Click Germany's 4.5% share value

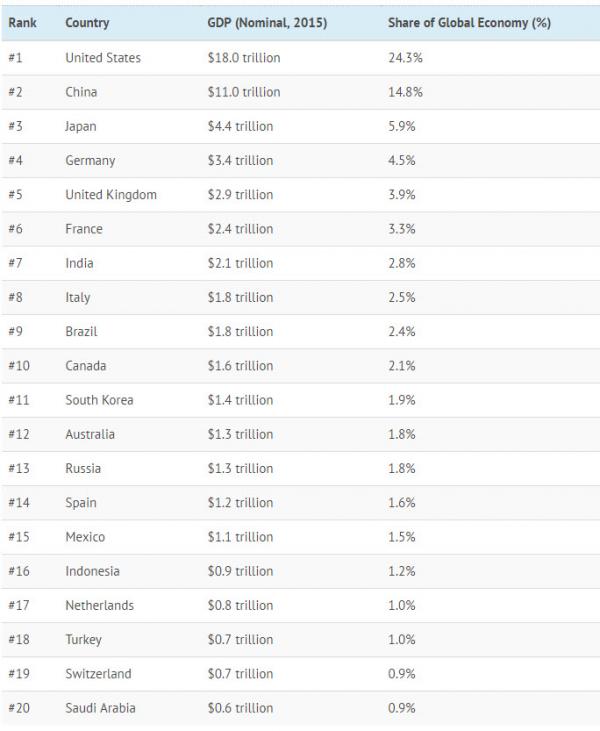click(x=401, y=161)
